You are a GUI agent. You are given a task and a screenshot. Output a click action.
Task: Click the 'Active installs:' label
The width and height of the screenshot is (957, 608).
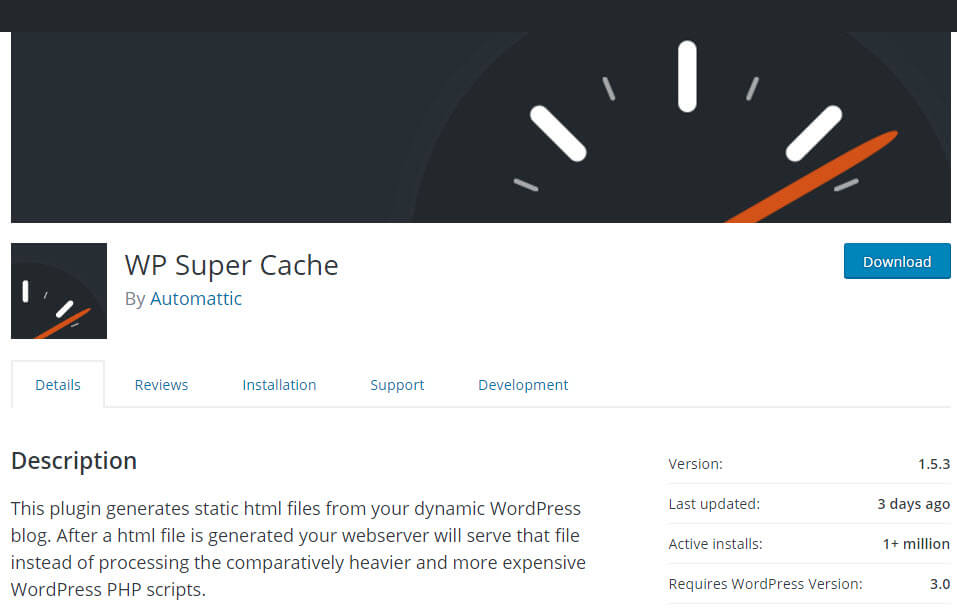pyautogui.click(x=715, y=544)
